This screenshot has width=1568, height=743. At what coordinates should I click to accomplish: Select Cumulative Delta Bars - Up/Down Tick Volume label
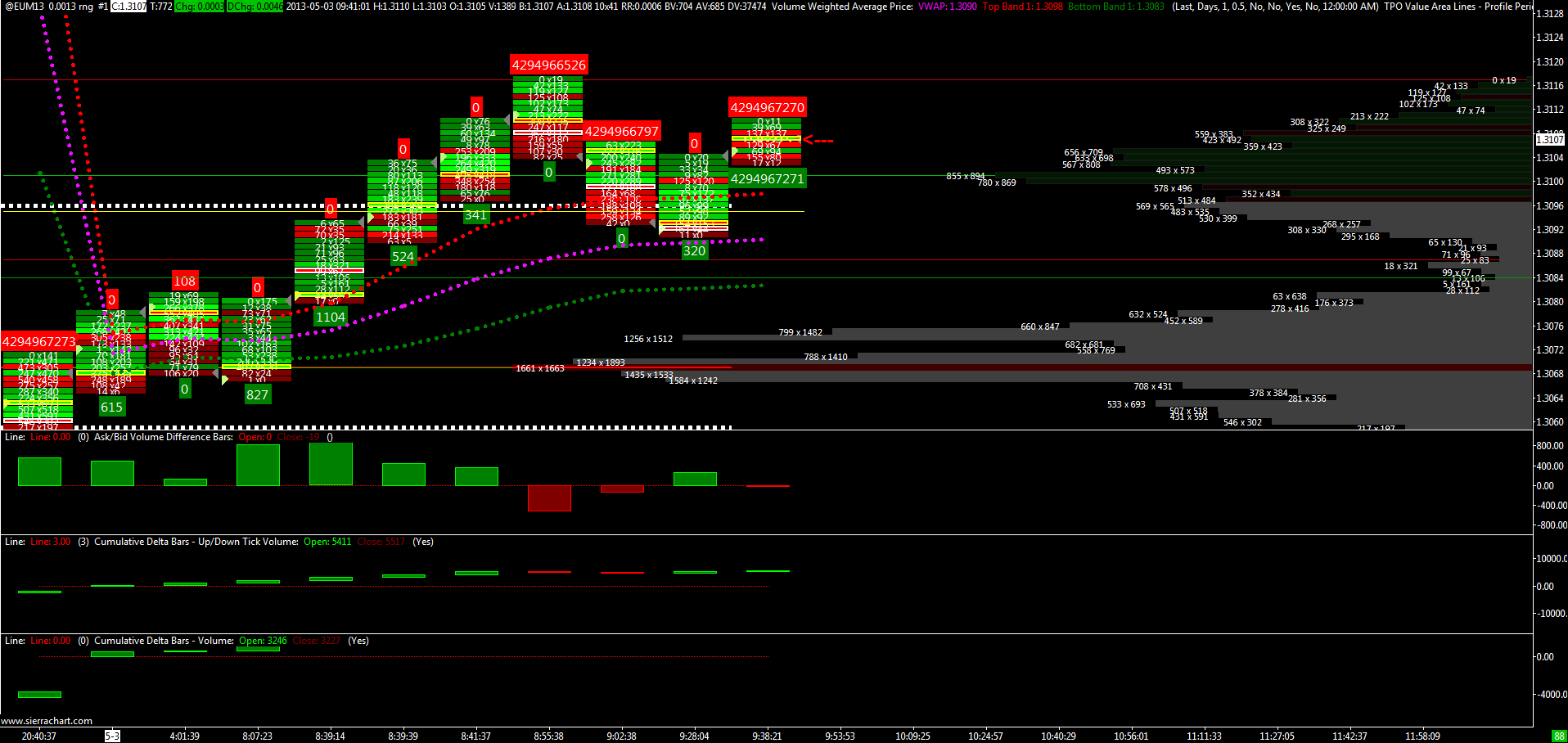(196, 542)
